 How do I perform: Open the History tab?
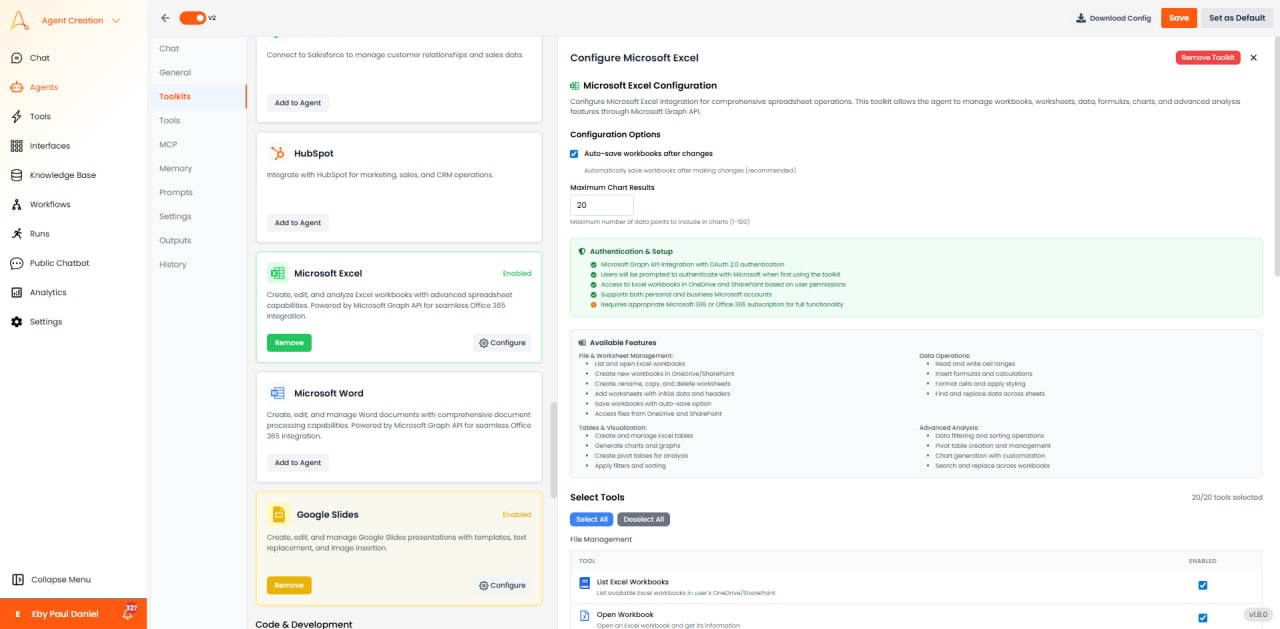click(173, 264)
